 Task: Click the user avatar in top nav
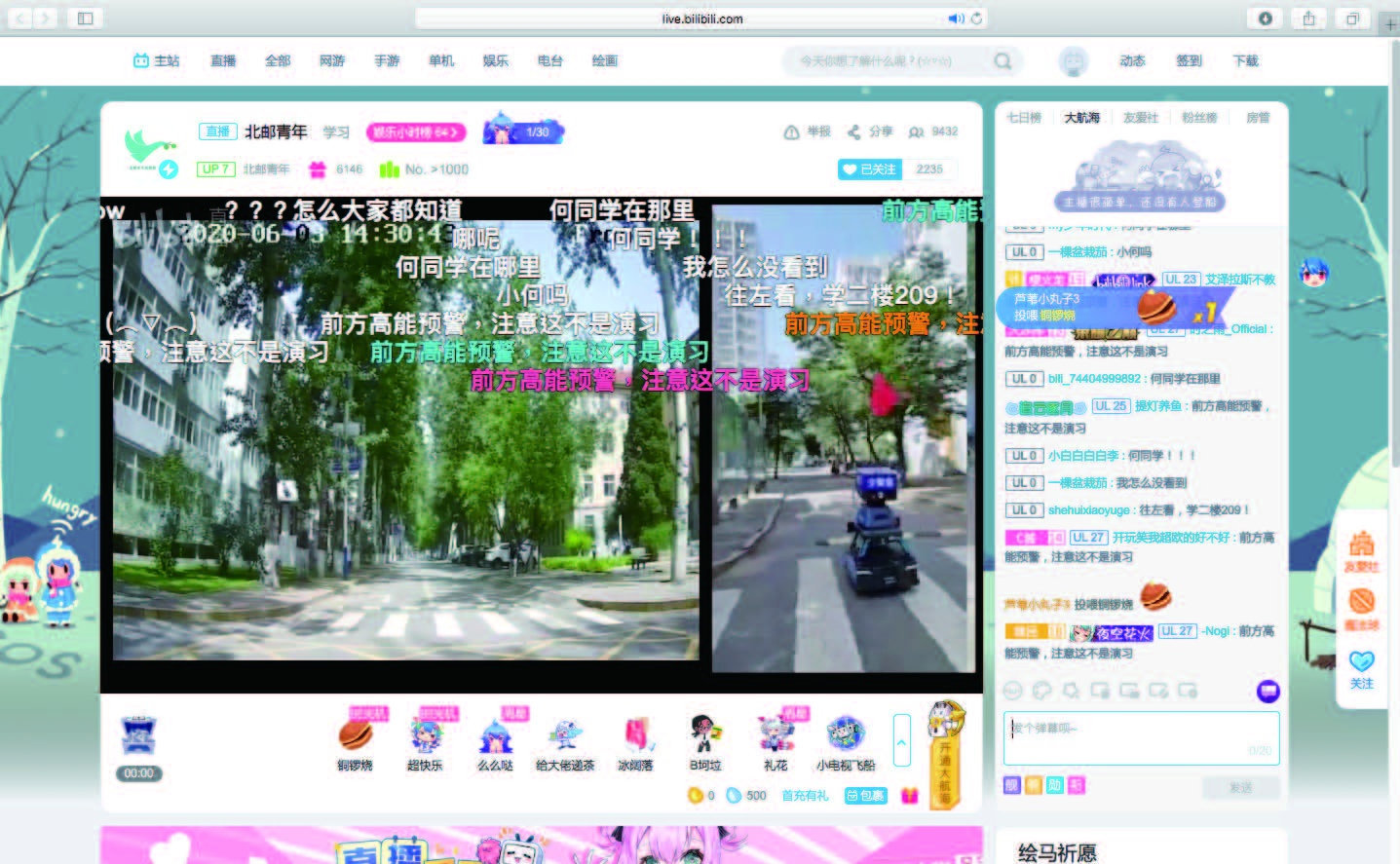coord(1073,61)
